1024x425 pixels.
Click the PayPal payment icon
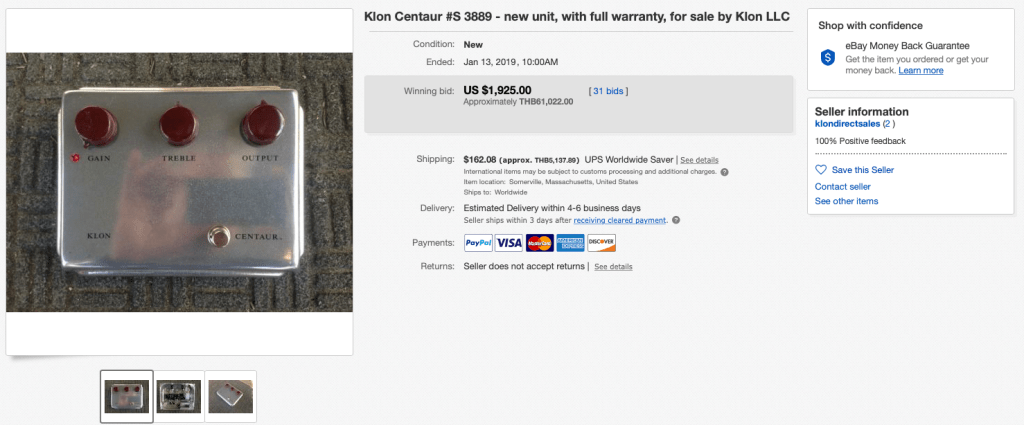tap(478, 243)
